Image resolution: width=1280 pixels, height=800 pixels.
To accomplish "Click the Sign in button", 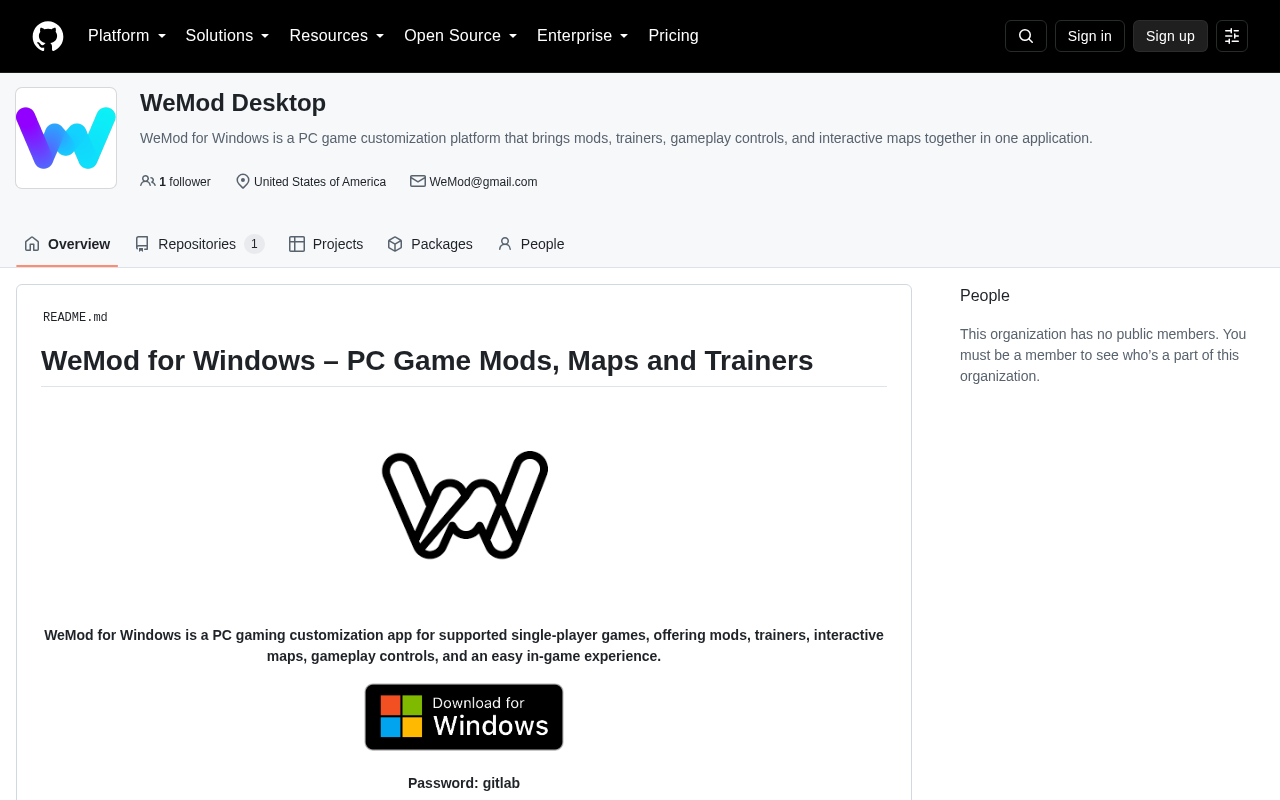I will tap(1090, 36).
